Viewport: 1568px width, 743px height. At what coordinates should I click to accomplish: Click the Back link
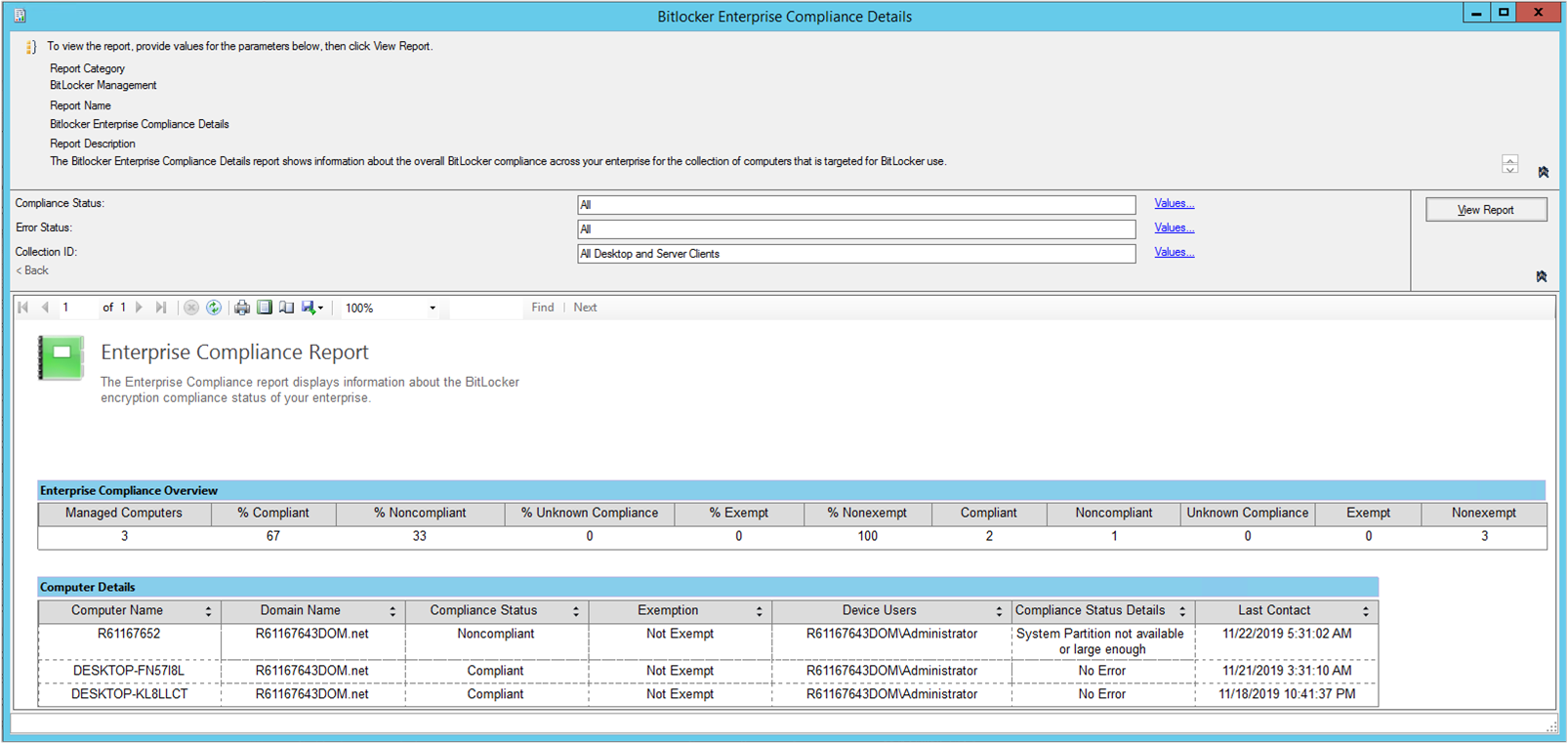point(32,270)
